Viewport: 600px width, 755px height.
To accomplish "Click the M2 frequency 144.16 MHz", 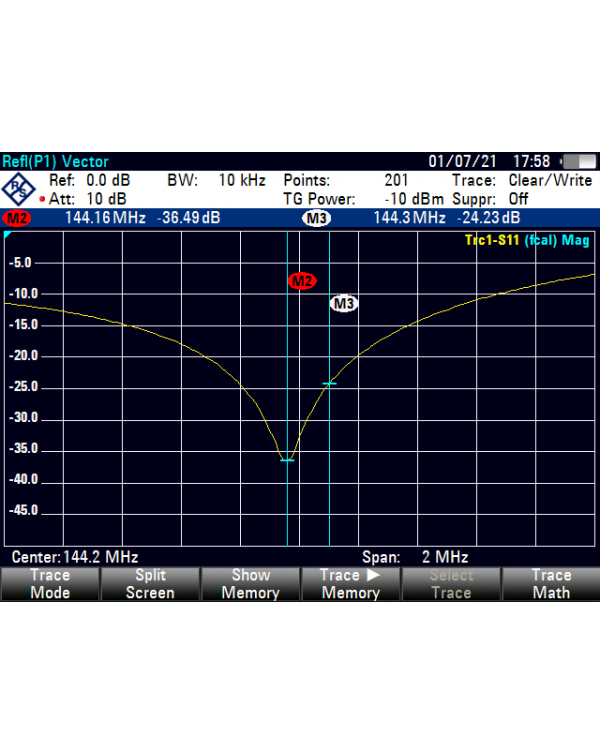I will (x=105, y=218).
